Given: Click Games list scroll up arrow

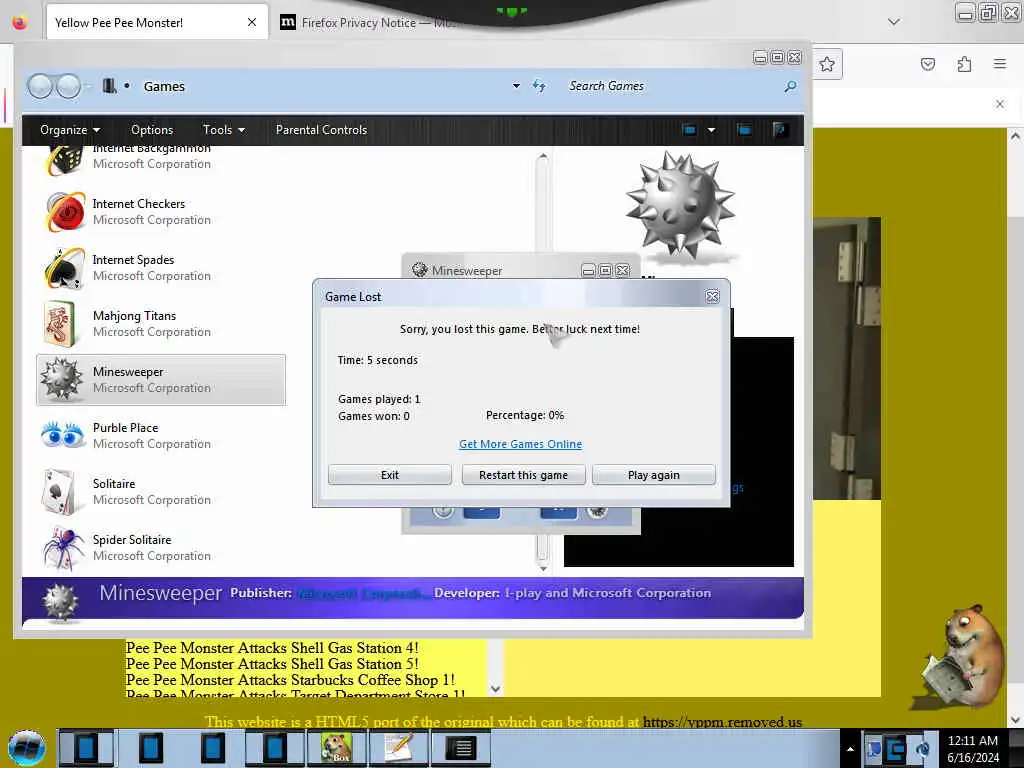Looking at the screenshot, I should [x=543, y=157].
